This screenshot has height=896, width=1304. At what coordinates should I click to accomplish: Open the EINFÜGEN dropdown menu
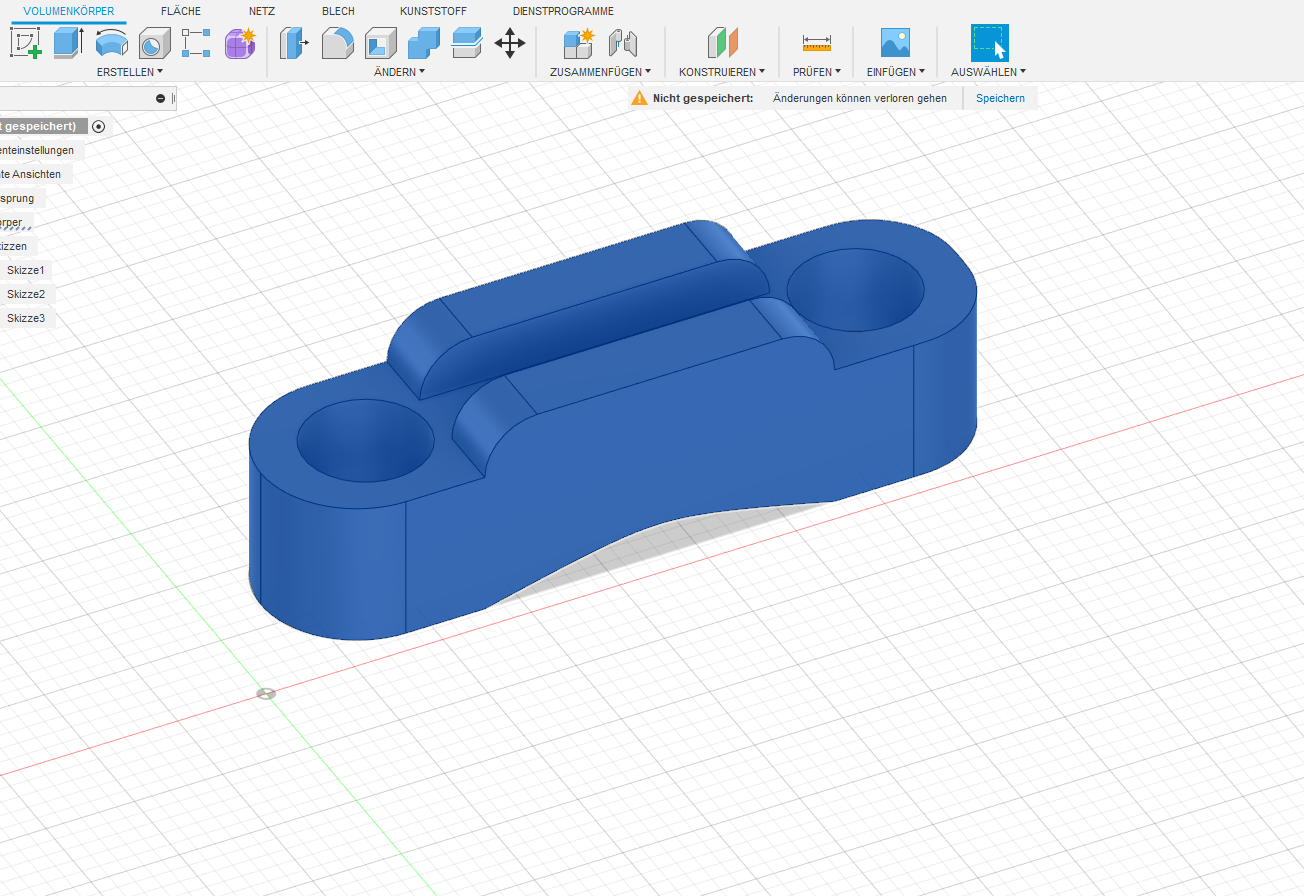point(896,72)
